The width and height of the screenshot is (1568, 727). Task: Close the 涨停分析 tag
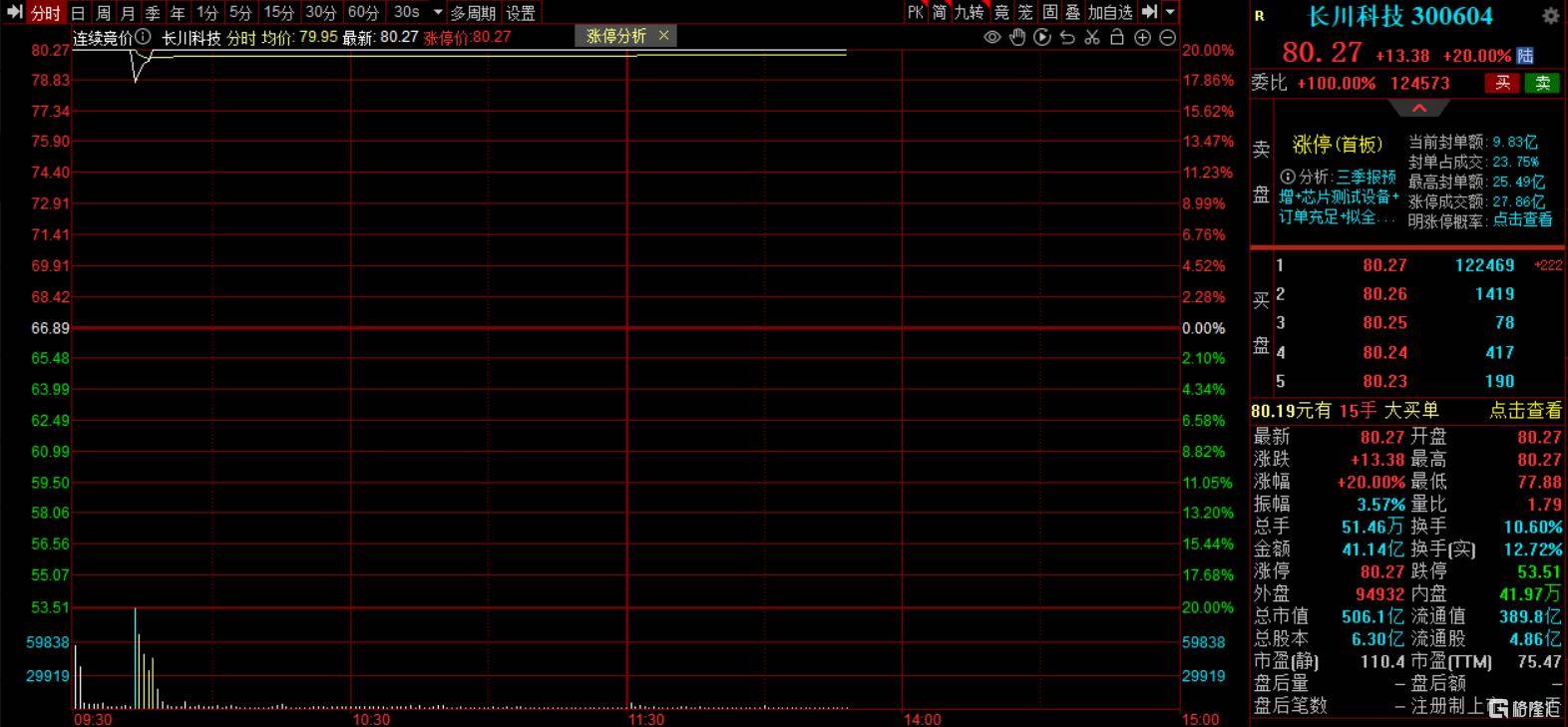coord(664,36)
